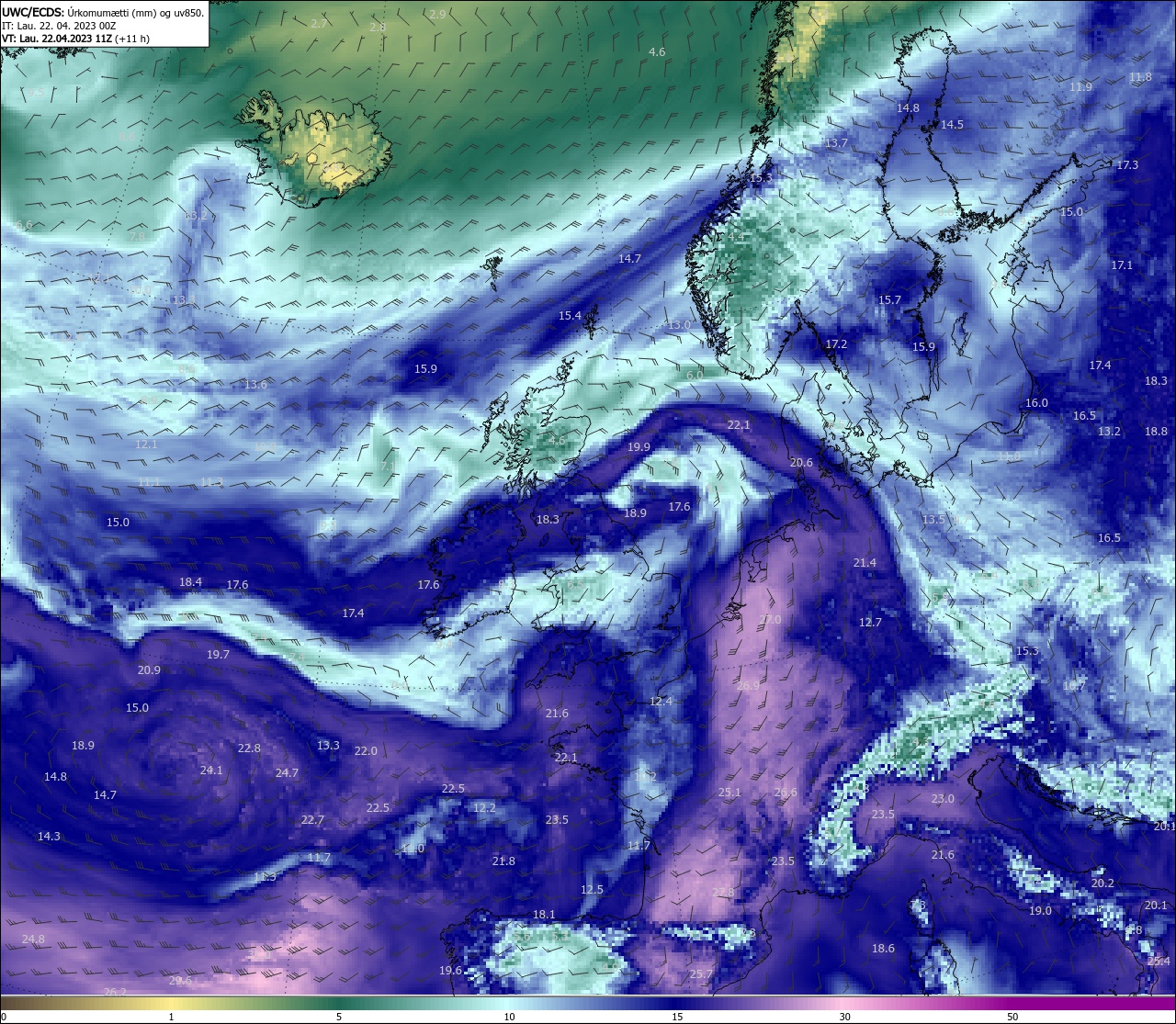Click the map value '20.2'

pos(1102,883)
